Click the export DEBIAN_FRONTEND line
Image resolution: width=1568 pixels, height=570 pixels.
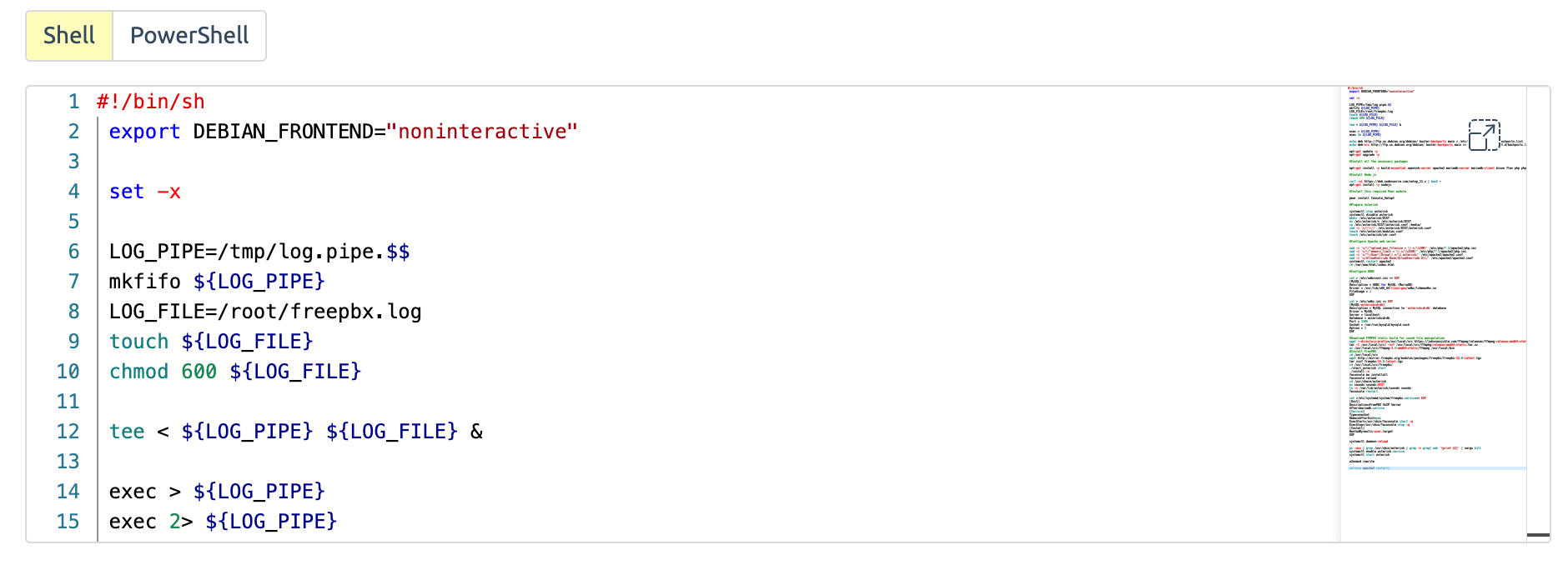tap(343, 132)
